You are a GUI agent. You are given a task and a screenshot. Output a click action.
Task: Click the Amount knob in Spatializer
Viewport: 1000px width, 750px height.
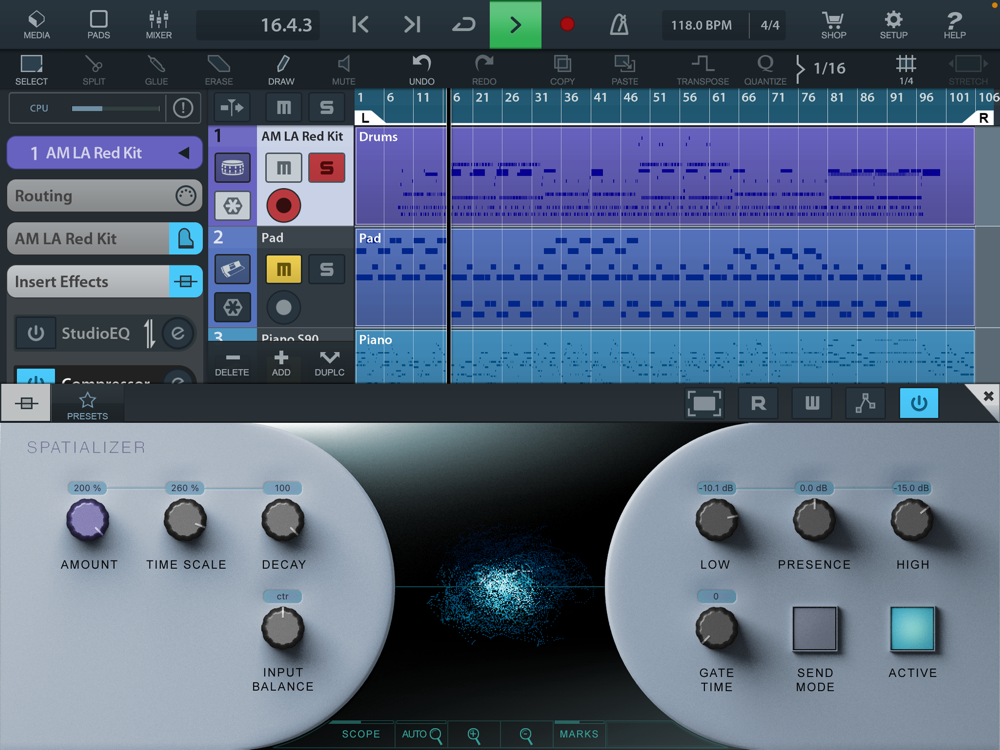[x=88, y=521]
